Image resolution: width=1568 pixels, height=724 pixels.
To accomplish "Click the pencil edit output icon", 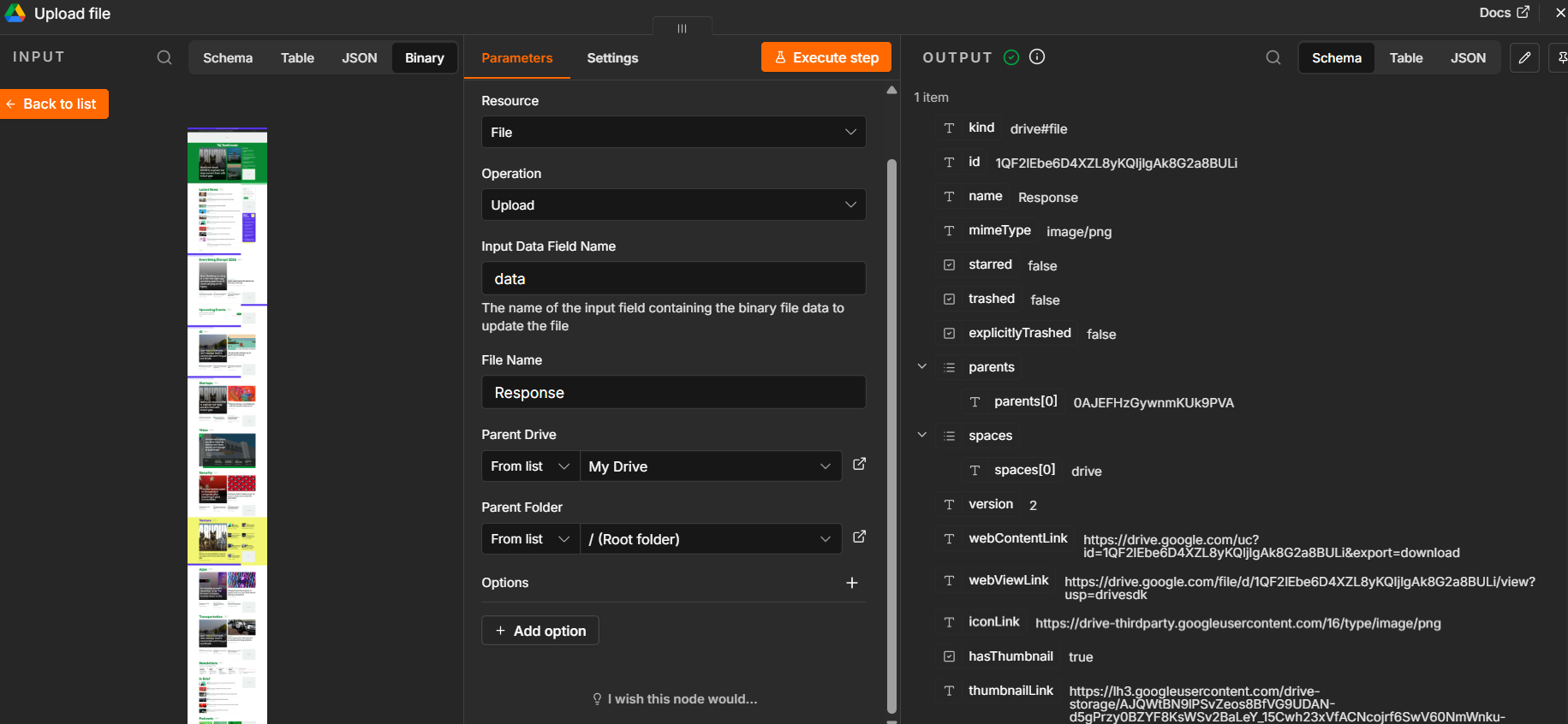I will point(1524,57).
